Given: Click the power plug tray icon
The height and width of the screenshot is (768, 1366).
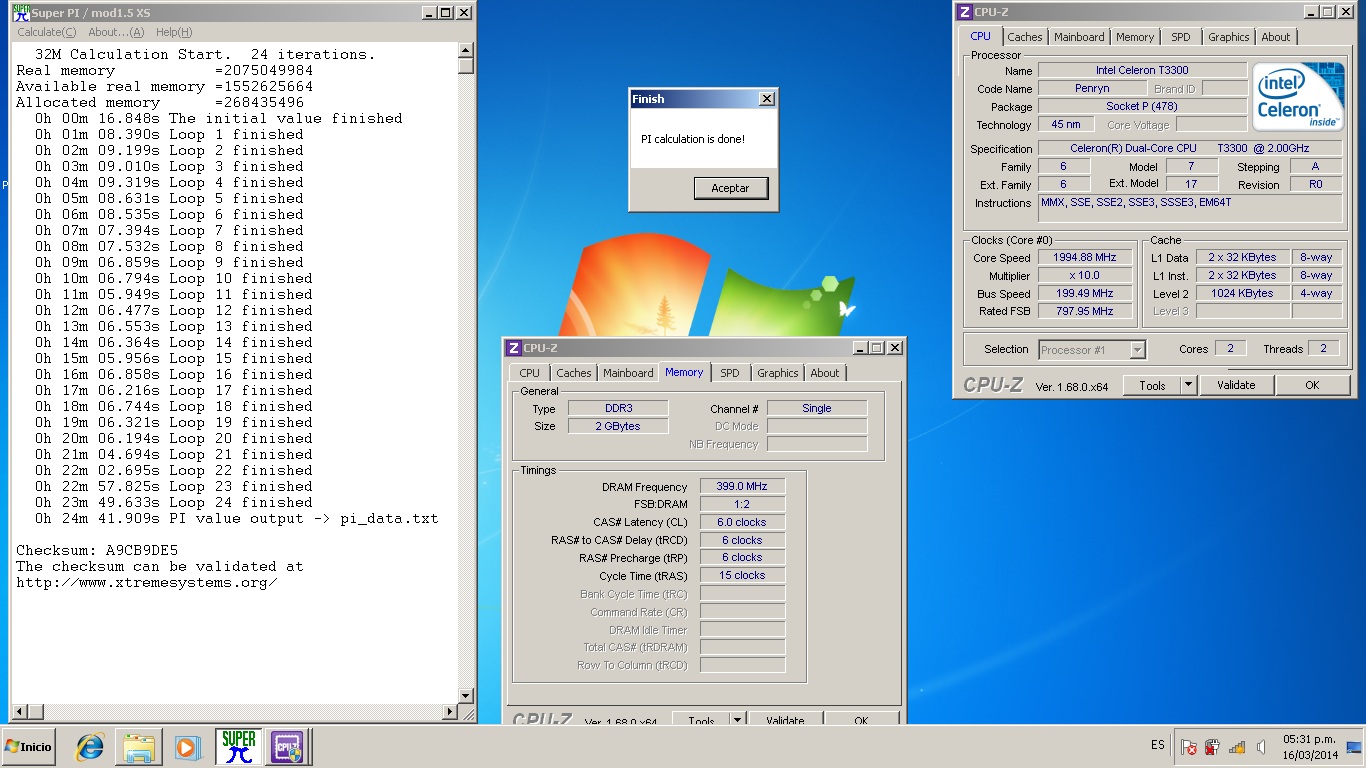Looking at the screenshot, I should point(1212,747).
